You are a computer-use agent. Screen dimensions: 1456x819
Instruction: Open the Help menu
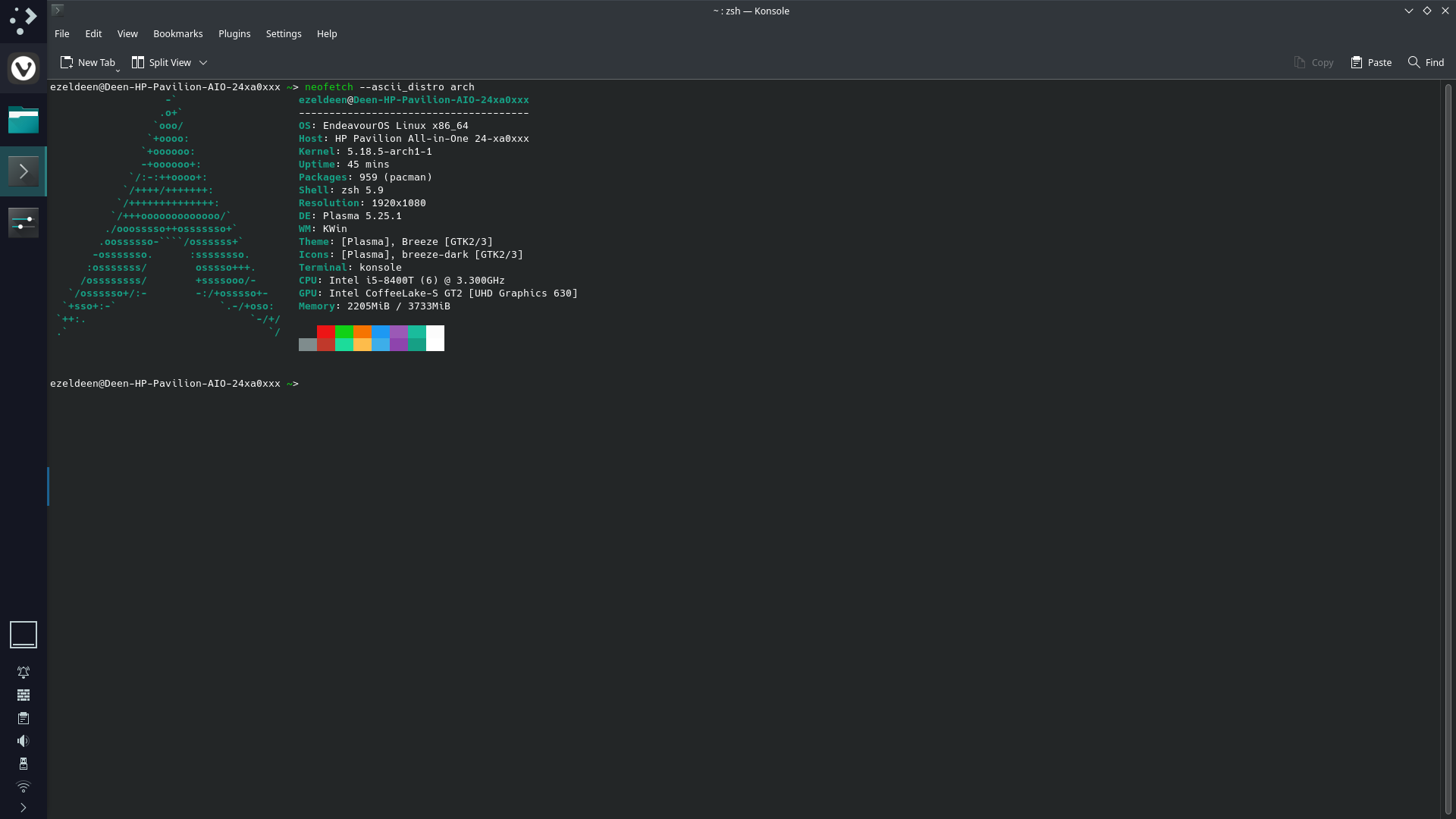pyautogui.click(x=327, y=33)
